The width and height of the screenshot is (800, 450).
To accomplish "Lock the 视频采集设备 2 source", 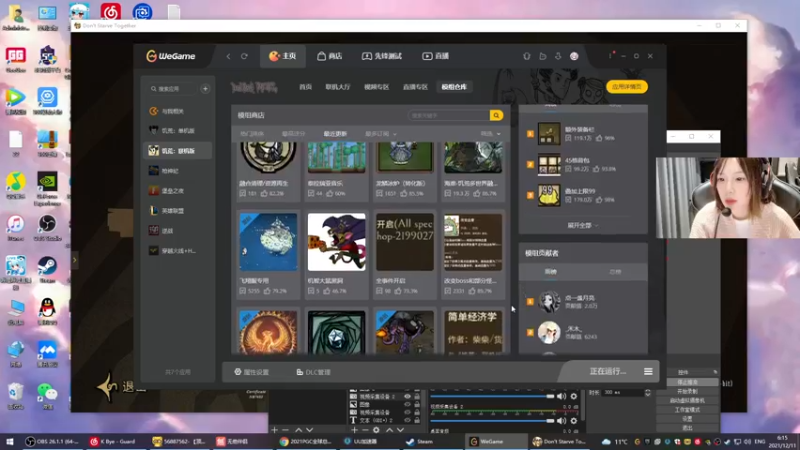I will (x=417, y=396).
